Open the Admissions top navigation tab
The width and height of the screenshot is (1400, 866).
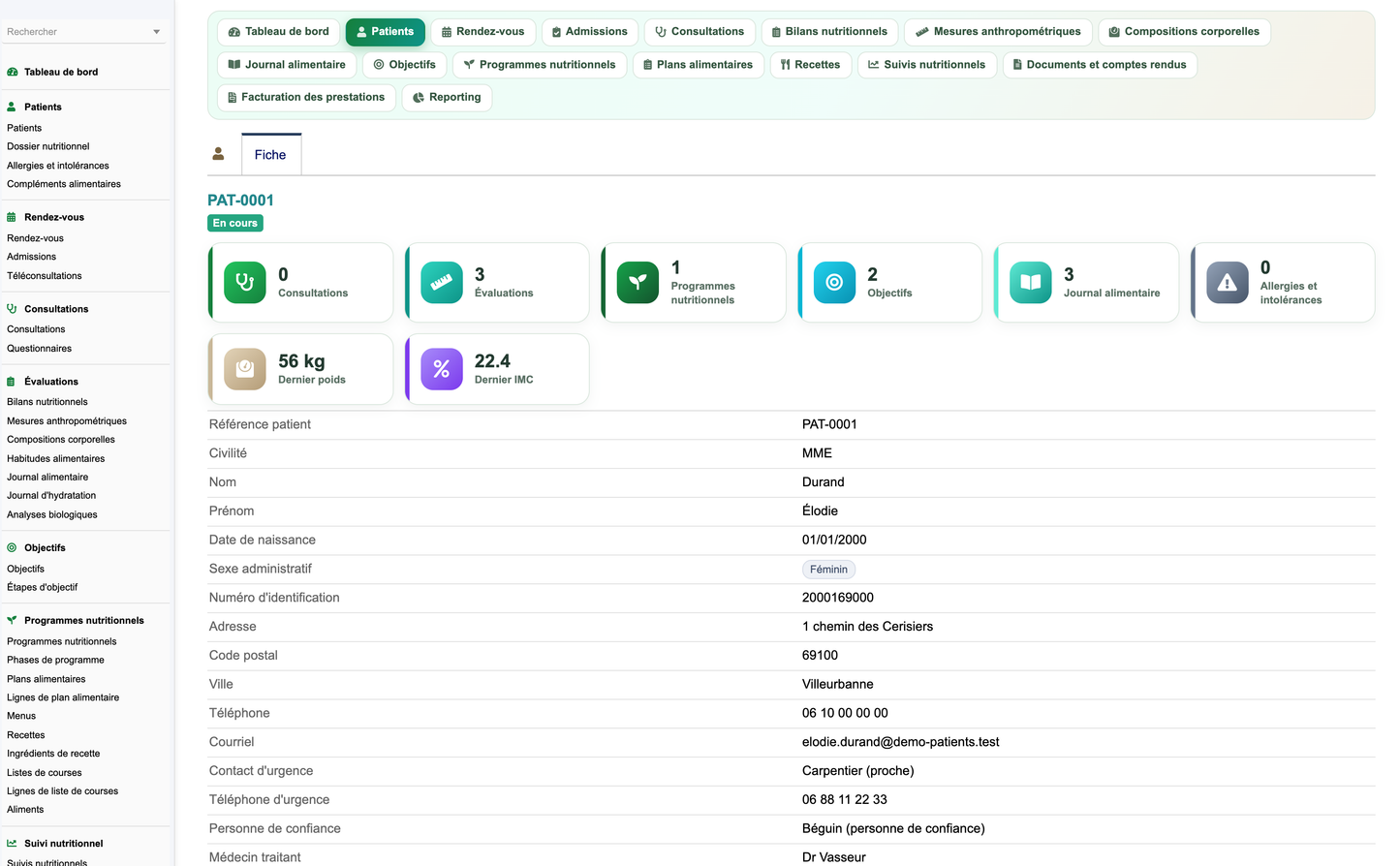[590, 32]
